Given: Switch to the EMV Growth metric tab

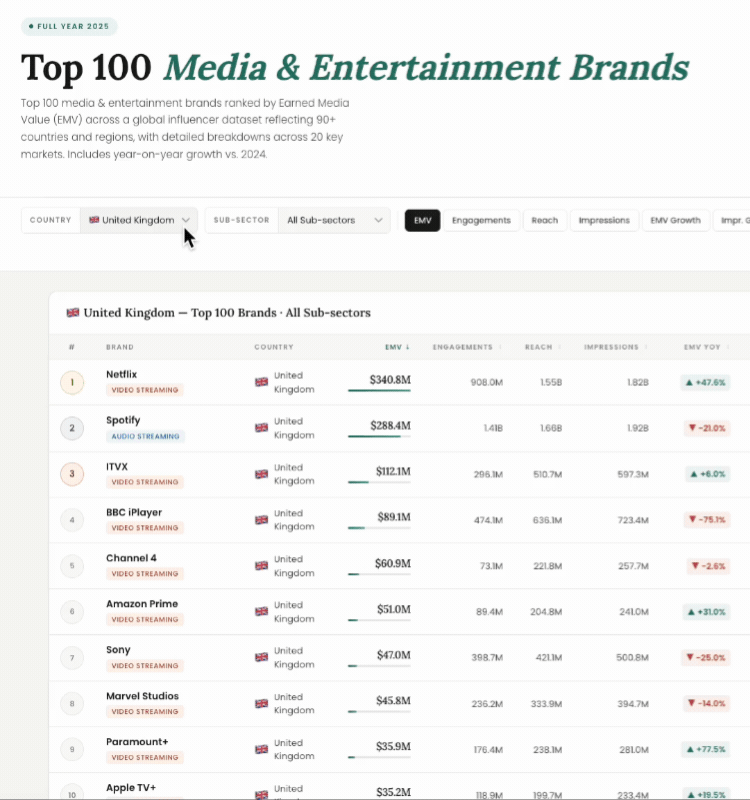Looking at the screenshot, I should pos(676,220).
